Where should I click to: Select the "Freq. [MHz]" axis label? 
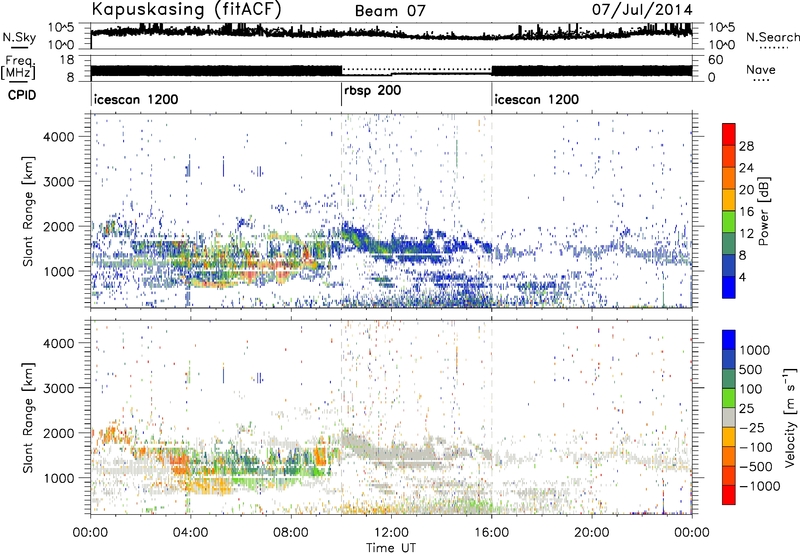pyautogui.click(x=18, y=68)
